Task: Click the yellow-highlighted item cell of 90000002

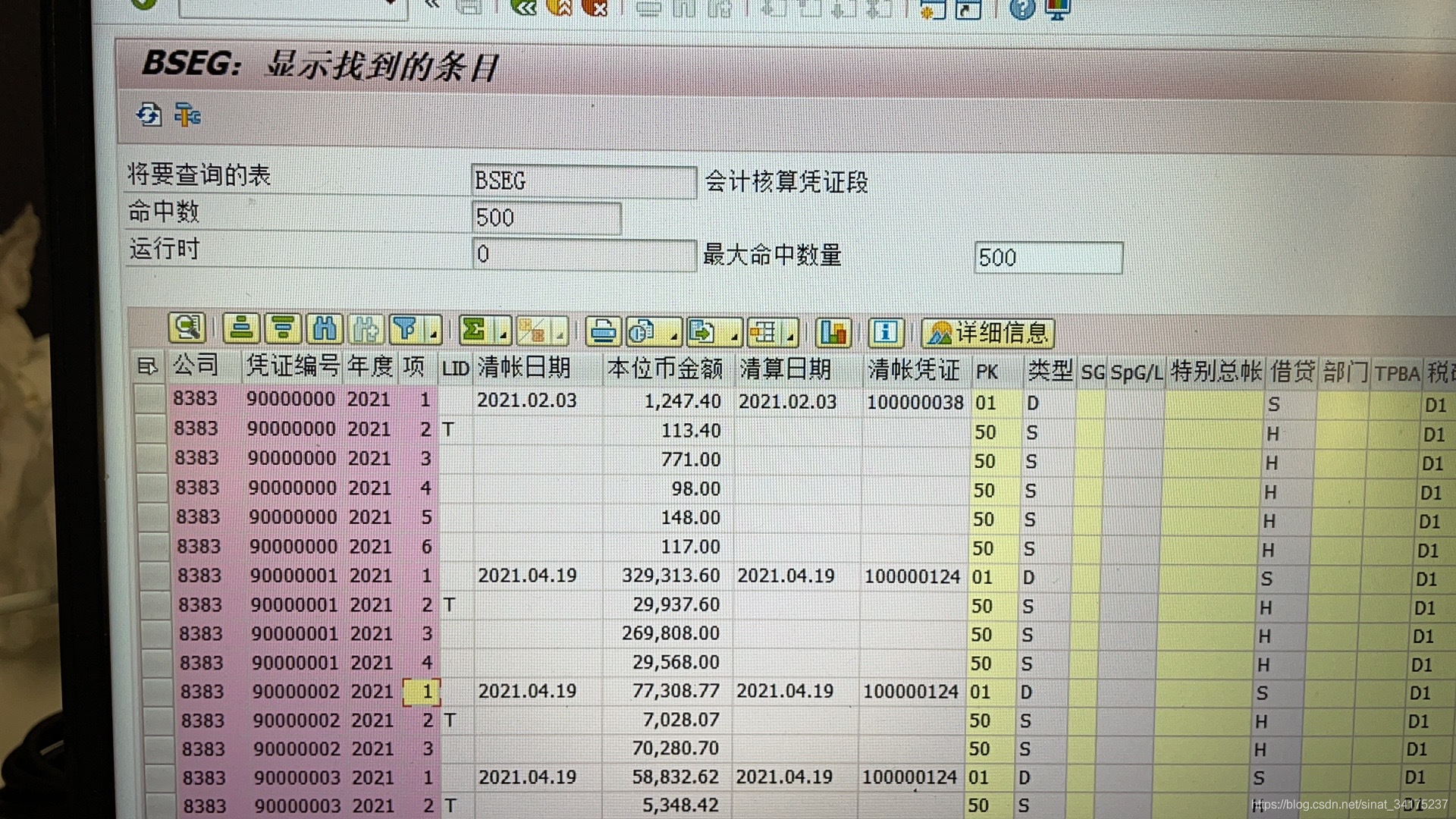Action: pos(422,691)
